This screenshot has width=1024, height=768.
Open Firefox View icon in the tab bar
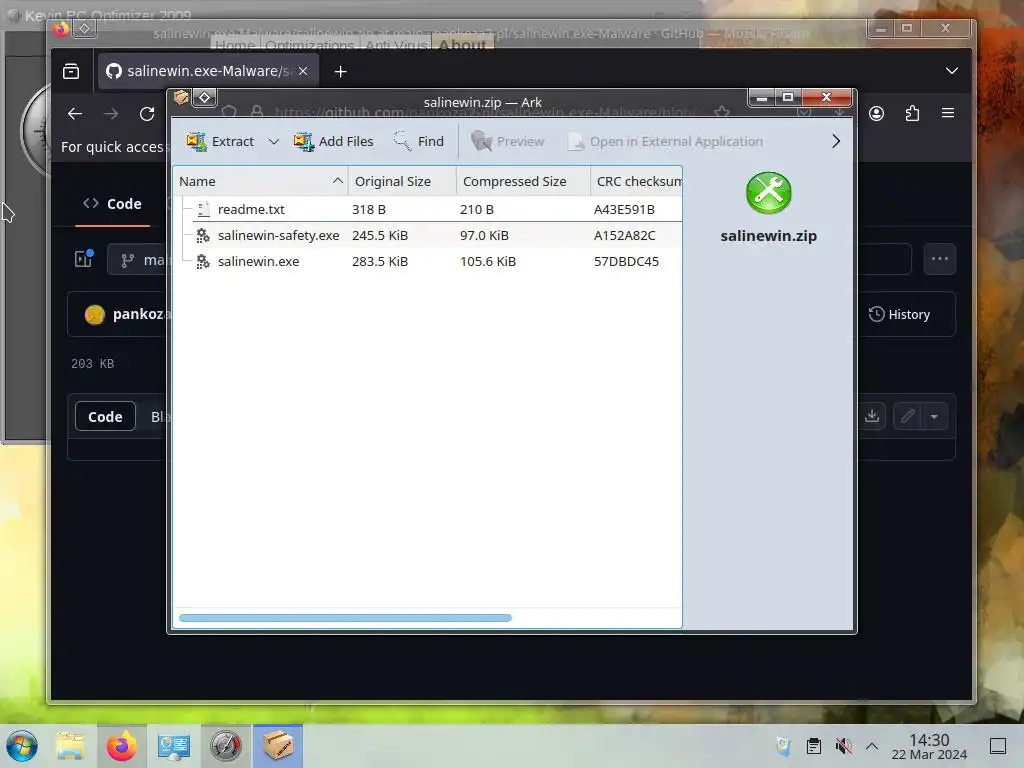tap(71, 71)
